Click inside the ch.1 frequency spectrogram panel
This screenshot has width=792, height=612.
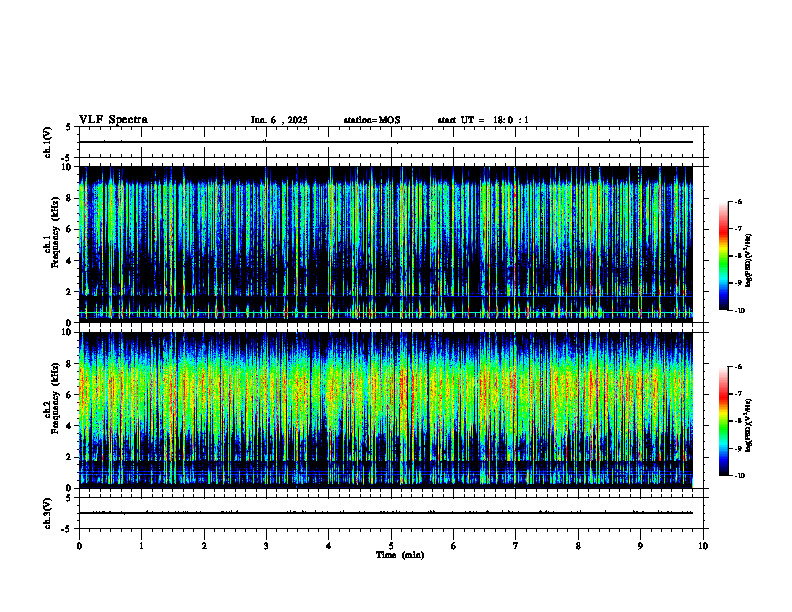[386, 244]
